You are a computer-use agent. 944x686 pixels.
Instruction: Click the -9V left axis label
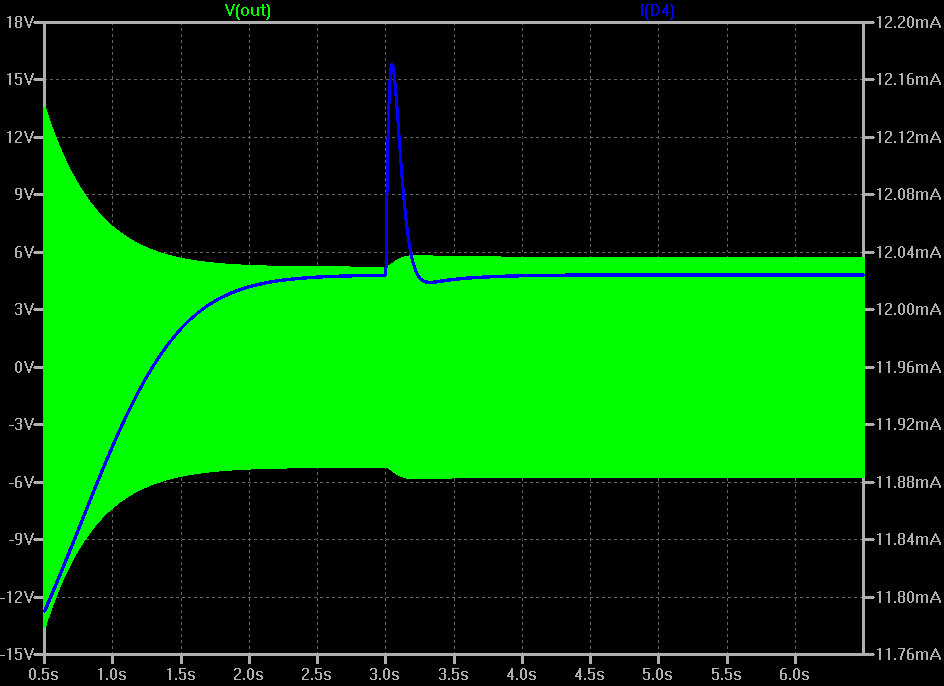(x=21, y=539)
